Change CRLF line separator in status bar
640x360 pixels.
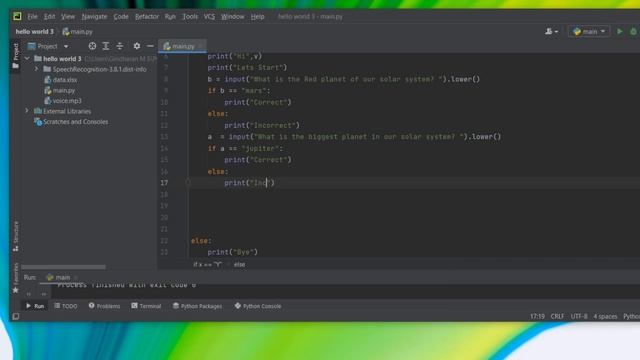pos(557,316)
